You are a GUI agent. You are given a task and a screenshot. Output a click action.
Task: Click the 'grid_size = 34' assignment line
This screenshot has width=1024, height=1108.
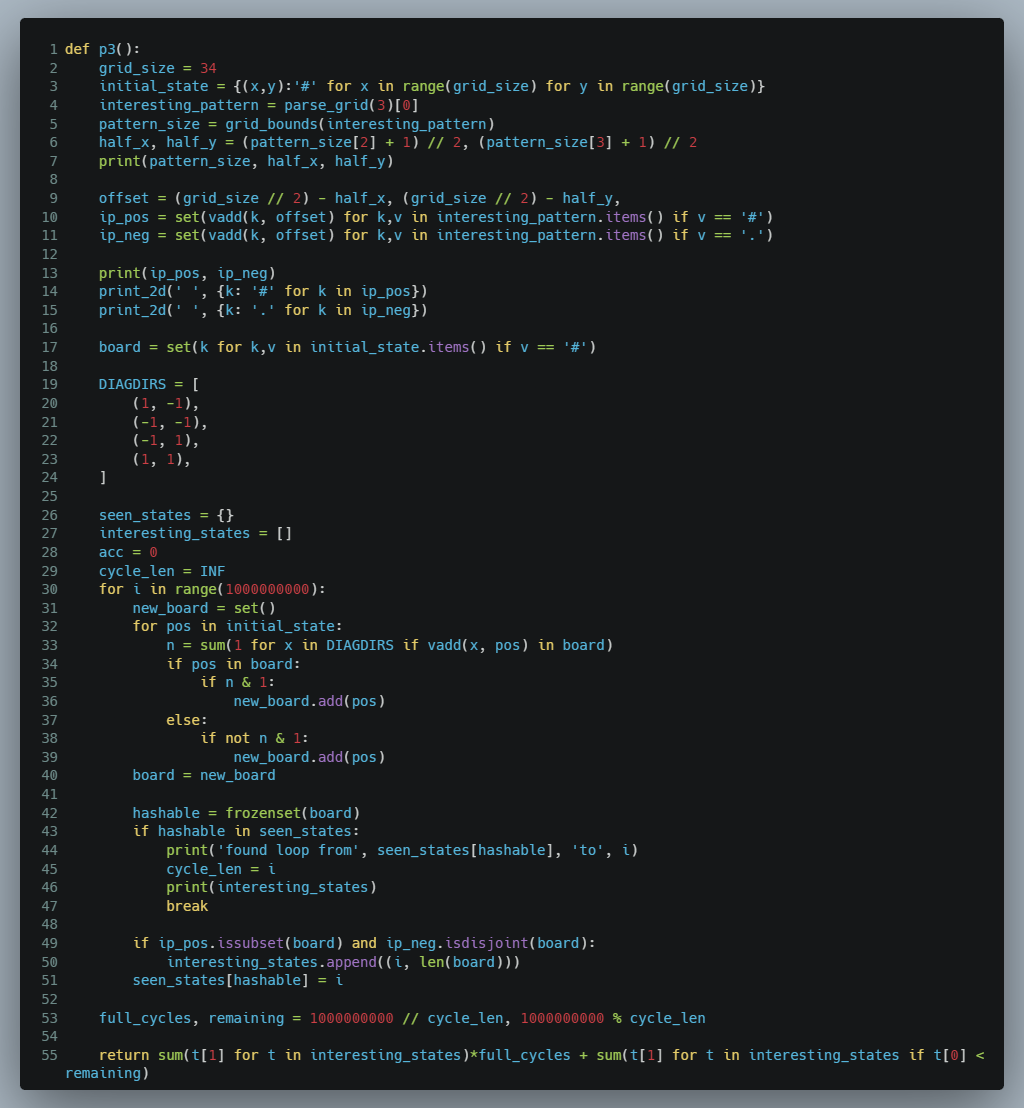(158, 68)
